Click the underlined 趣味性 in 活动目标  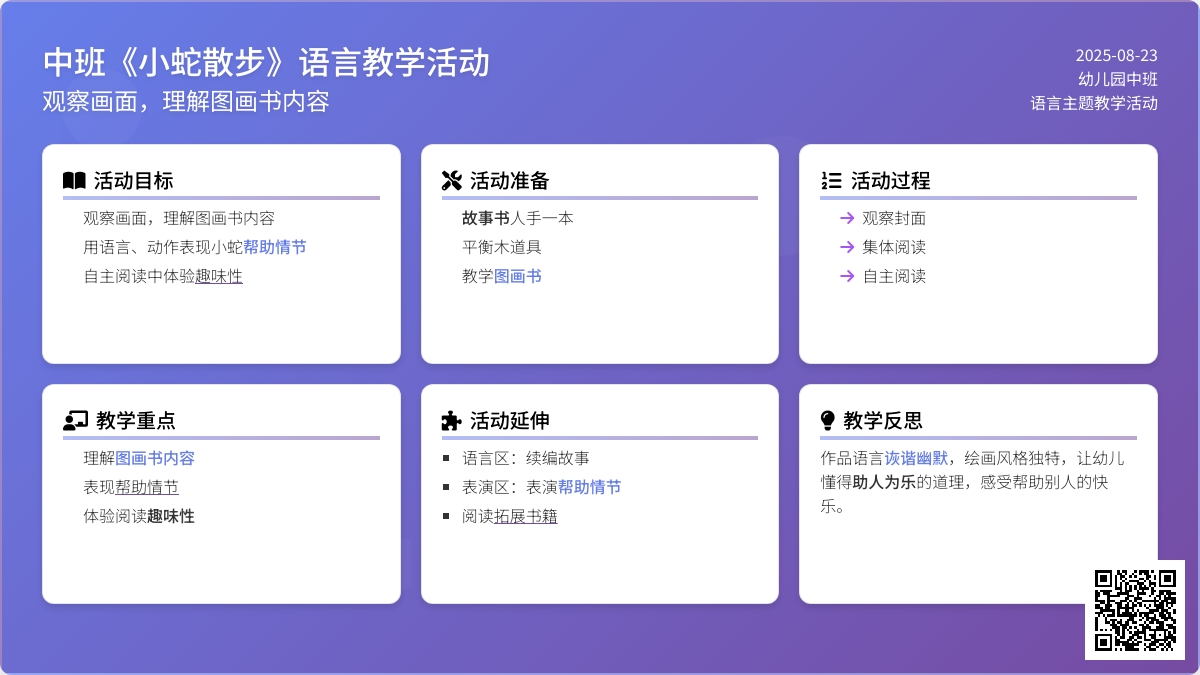(219, 276)
